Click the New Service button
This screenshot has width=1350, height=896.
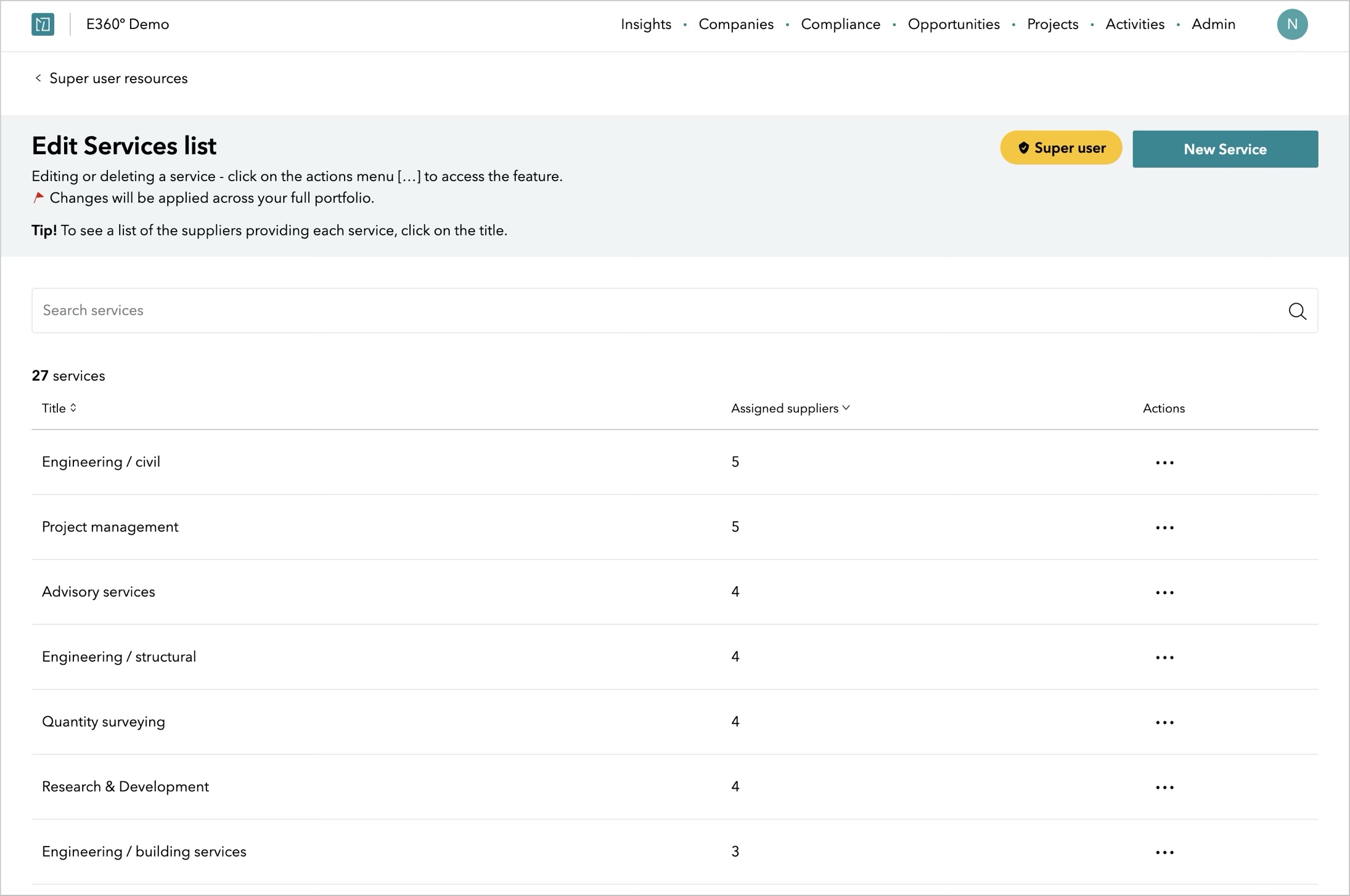[1224, 149]
